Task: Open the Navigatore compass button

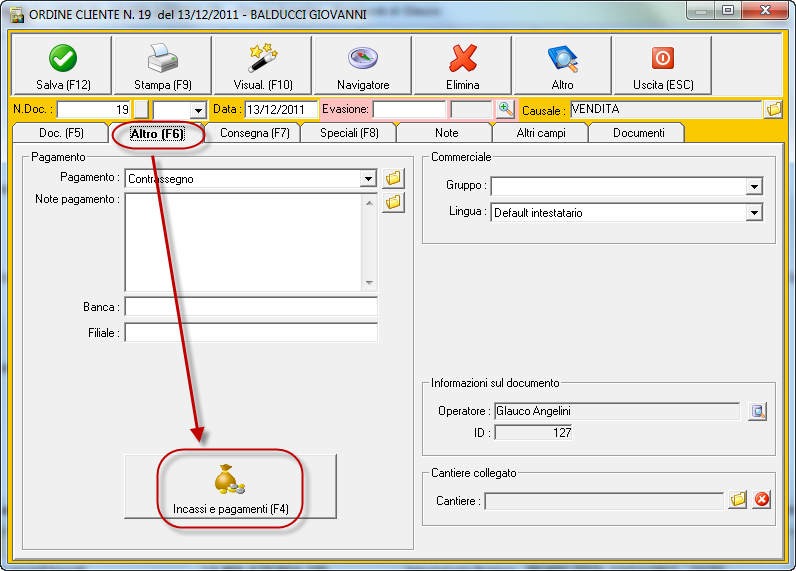Action: [362, 65]
